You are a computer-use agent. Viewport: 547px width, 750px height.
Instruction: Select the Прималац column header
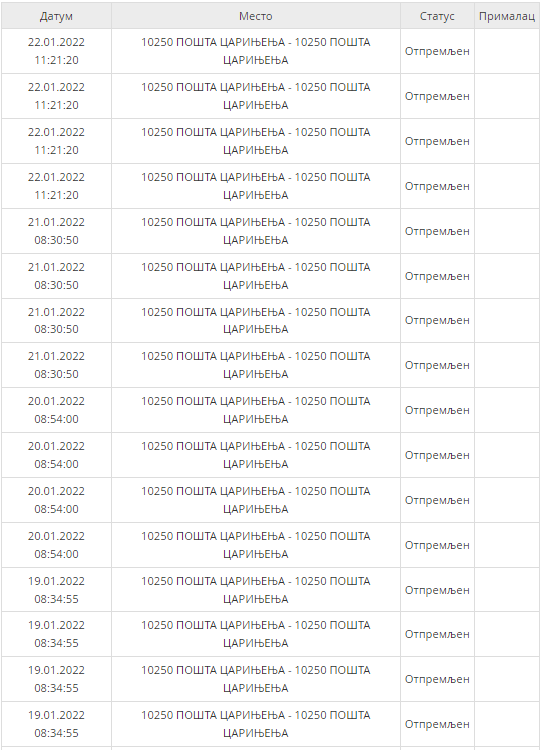tap(507, 16)
